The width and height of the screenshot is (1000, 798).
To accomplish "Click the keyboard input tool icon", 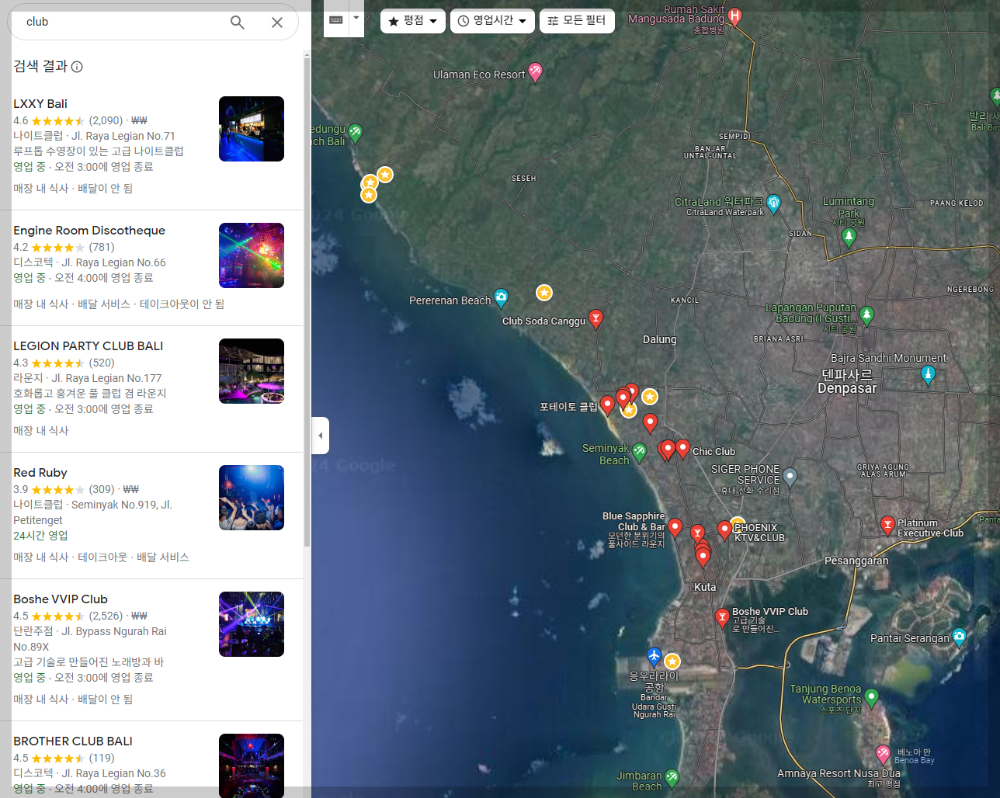I will pos(336,20).
